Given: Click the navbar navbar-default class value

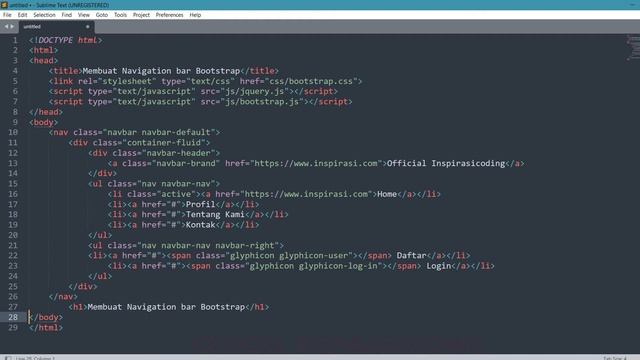Looking at the screenshot, I should pyautogui.click(x=159, y=132).
